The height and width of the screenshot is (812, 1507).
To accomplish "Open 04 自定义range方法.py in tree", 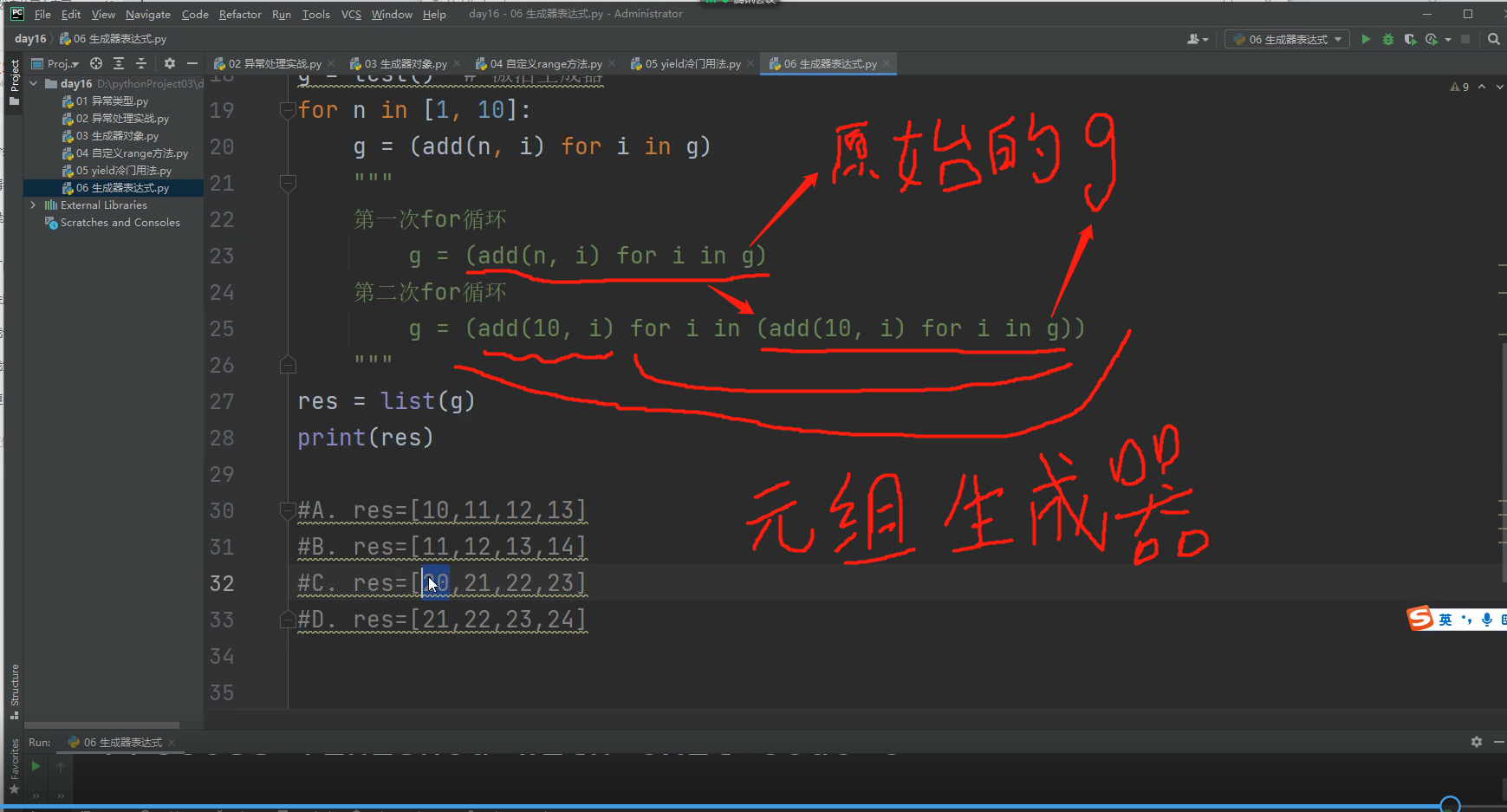I will click(x=132, y=153).
